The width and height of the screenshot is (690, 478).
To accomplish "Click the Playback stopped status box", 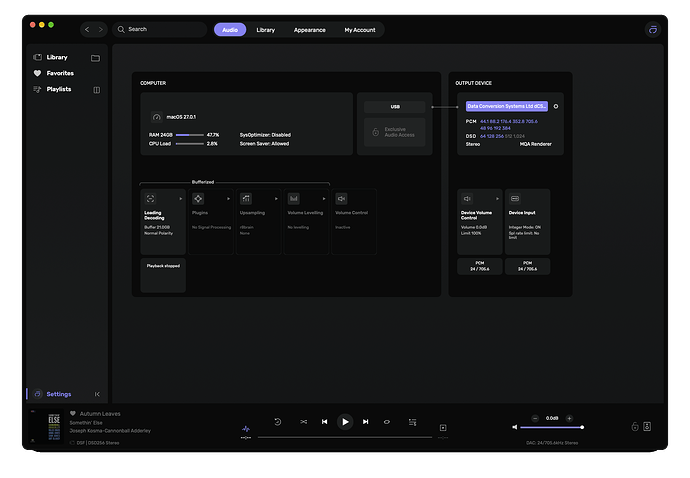I will pyautogui.click(x=163, y=276).
